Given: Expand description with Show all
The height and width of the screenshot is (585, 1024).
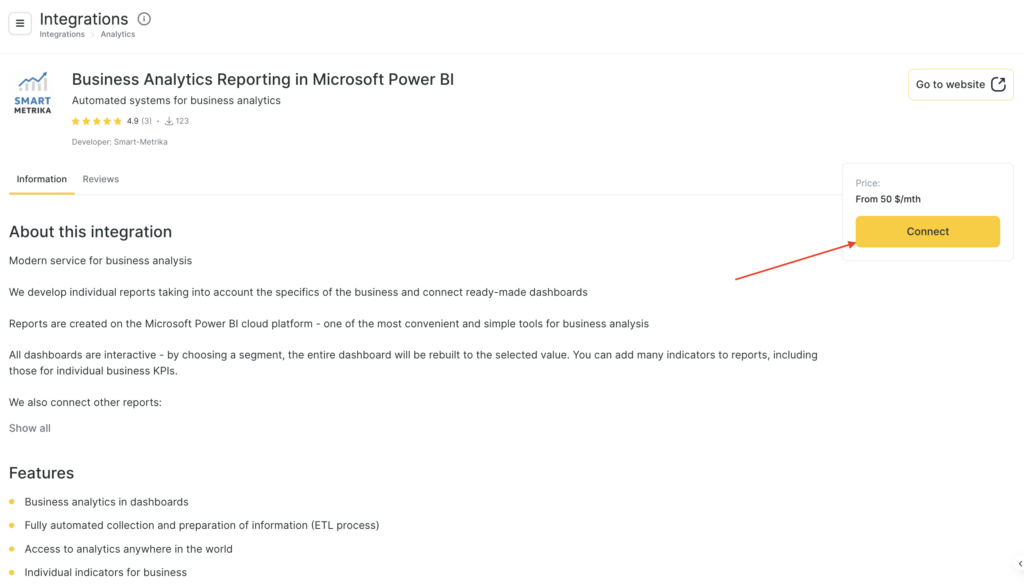Looking at the screenshot, I should [30, 428].
